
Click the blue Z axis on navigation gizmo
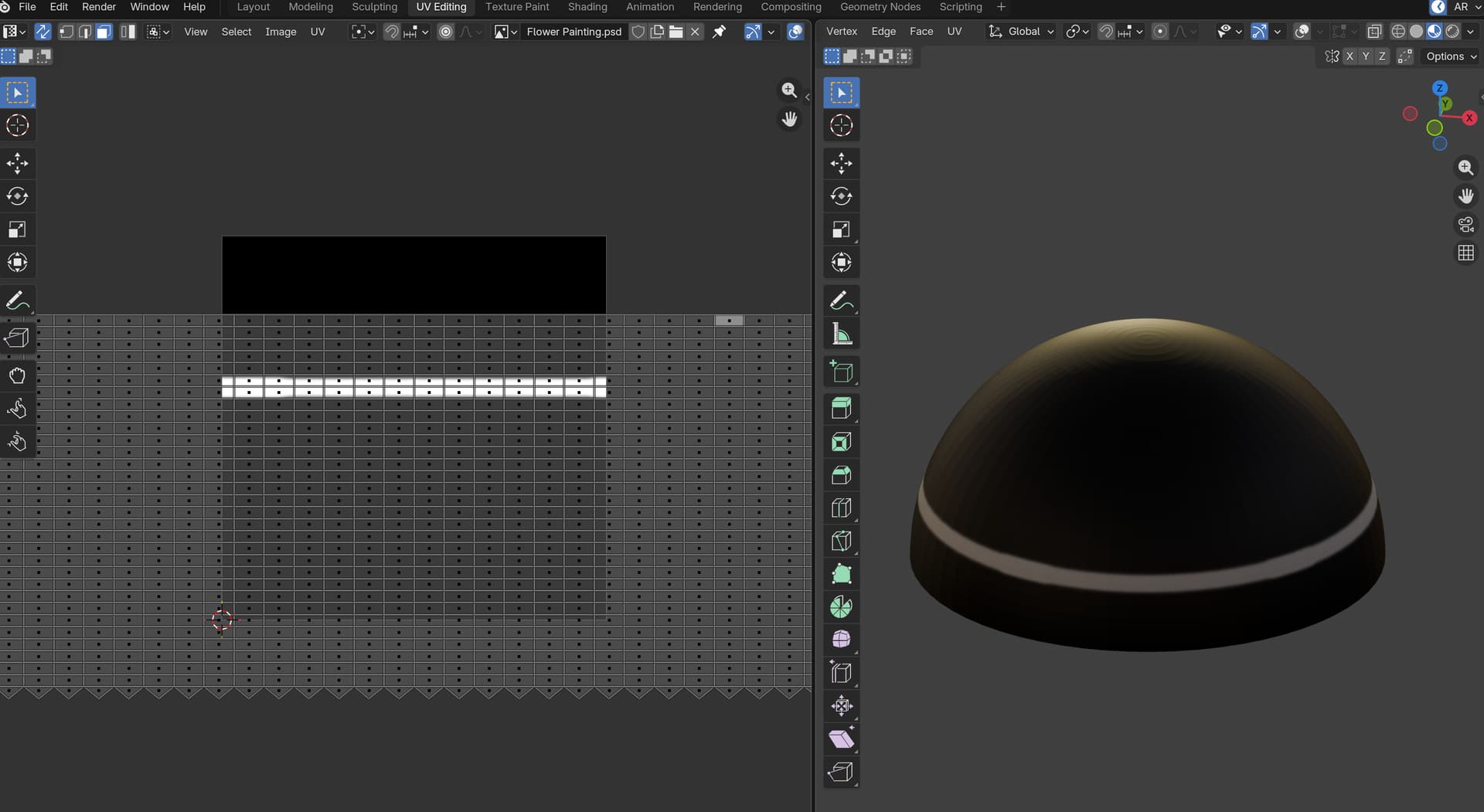click(x=1439, y=88)
